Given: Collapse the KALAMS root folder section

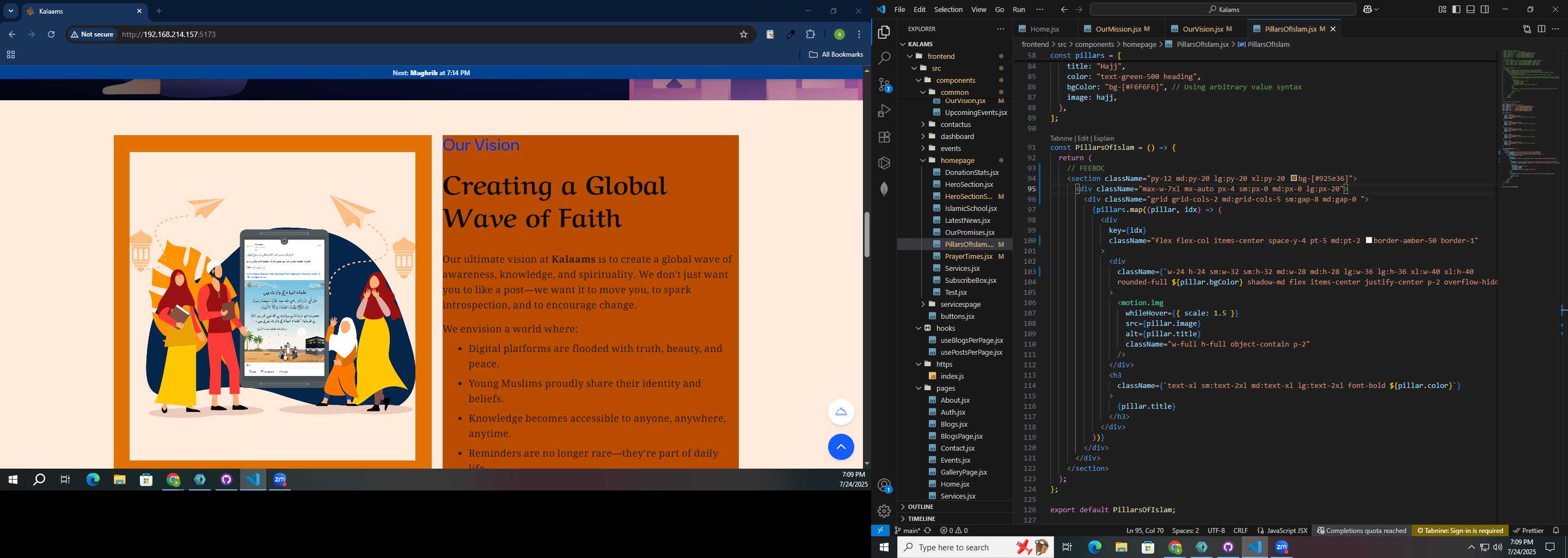Looking at the screenshot, I should point(920,44).
